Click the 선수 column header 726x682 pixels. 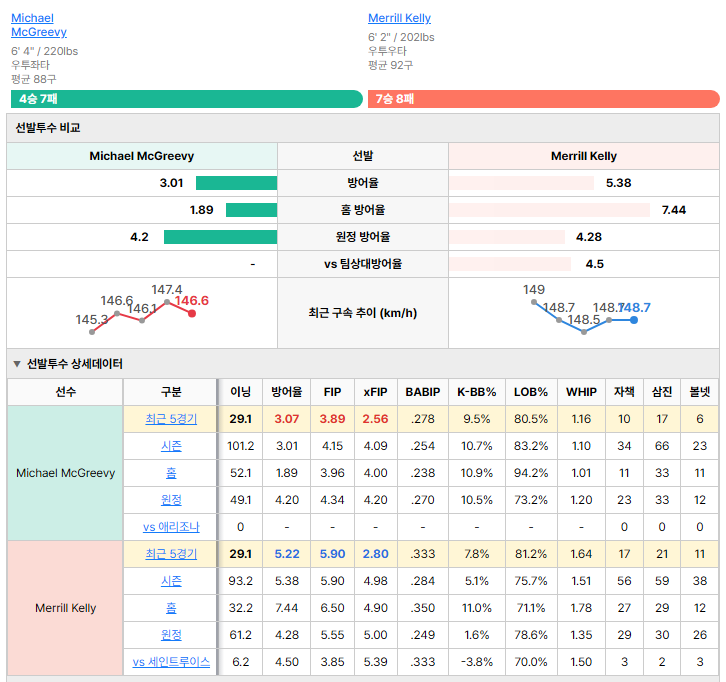65,392
